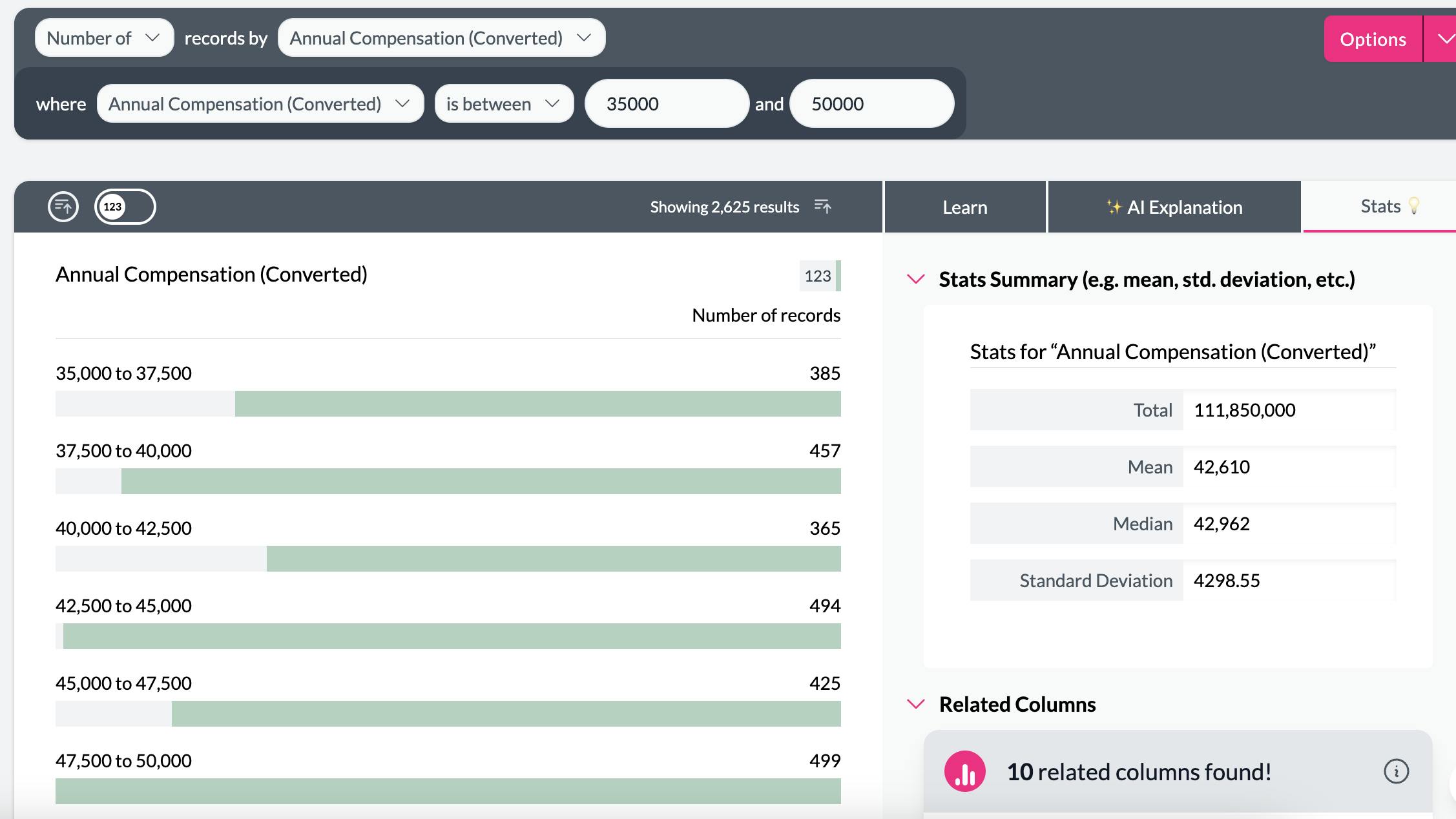Open arrow menu beside Options button

click(x=1444, y=39)
